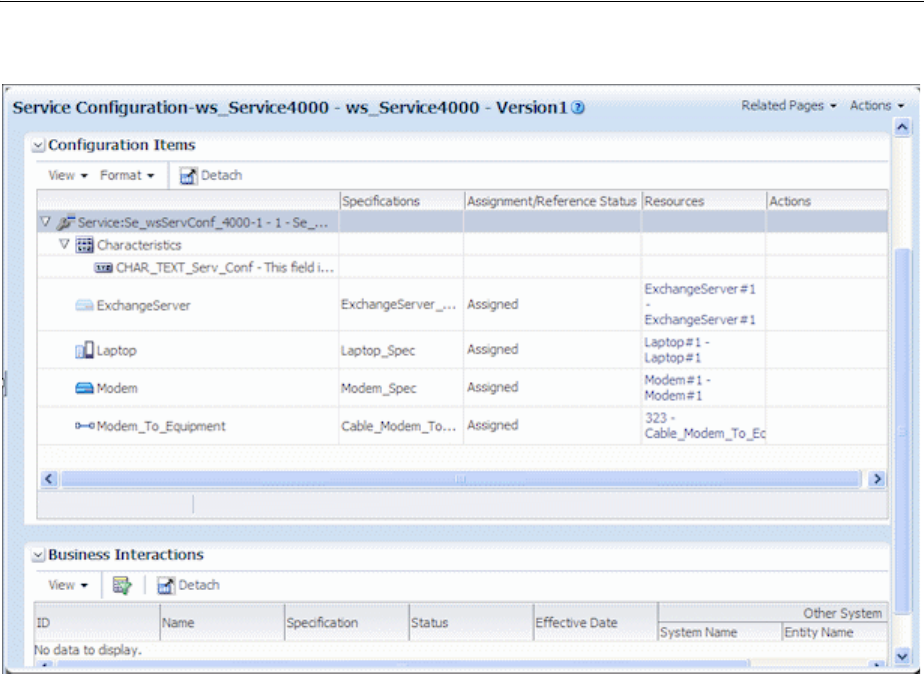This screenshot has height=674, width=924.
Task: Click the Detach icon in Configuration Items toolbar
Action: pyautogui.click(x=188, y=176)
